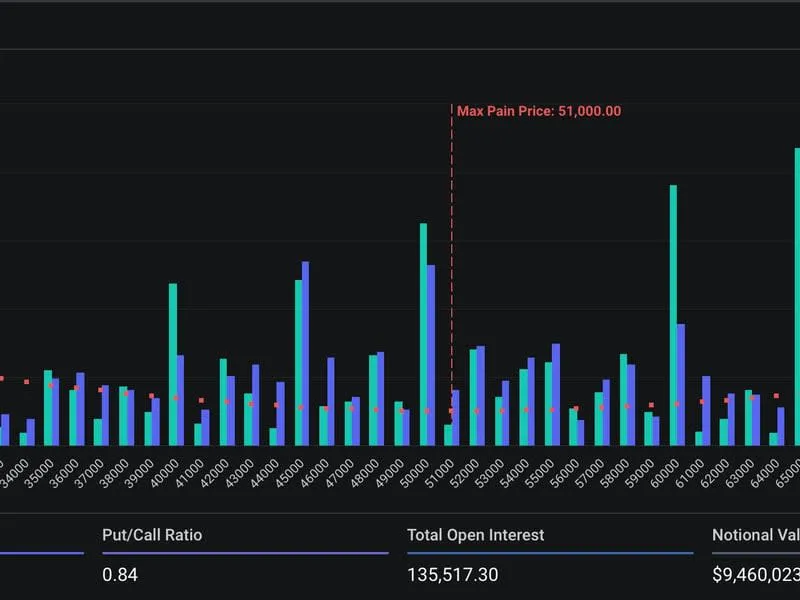Open the Put/Call Ratio stat card
Screen dimensions: 800x600
pyautogui.click(x=152, y=535)
